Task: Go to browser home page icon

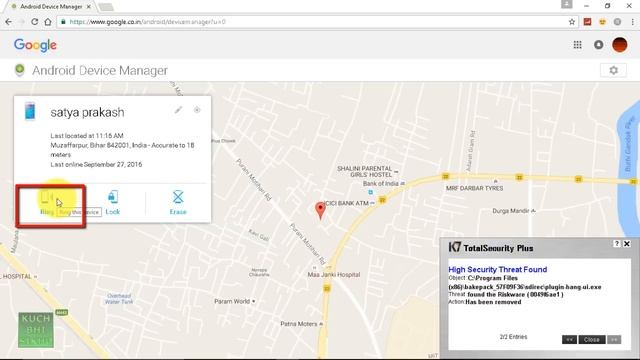Action: (x=48, y=22)
